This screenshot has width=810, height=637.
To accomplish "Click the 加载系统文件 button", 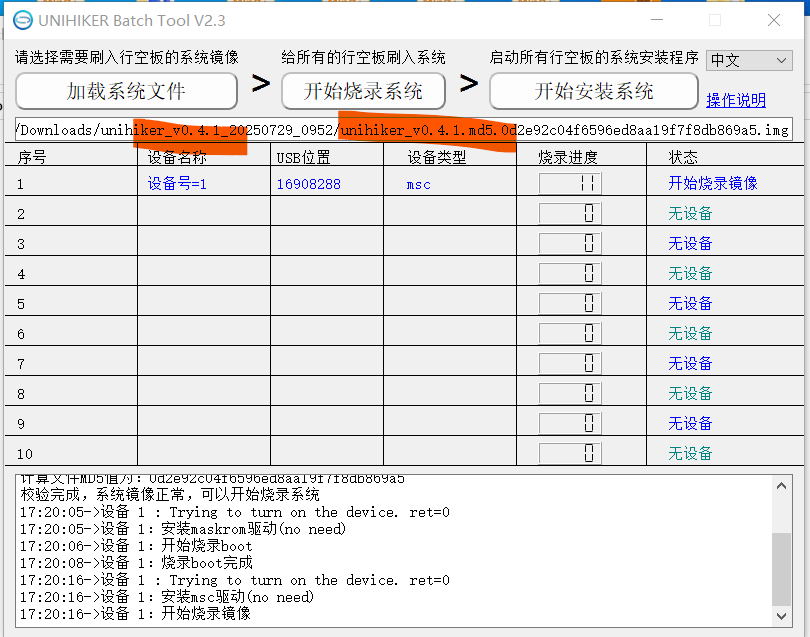I will tap(127, 91).
